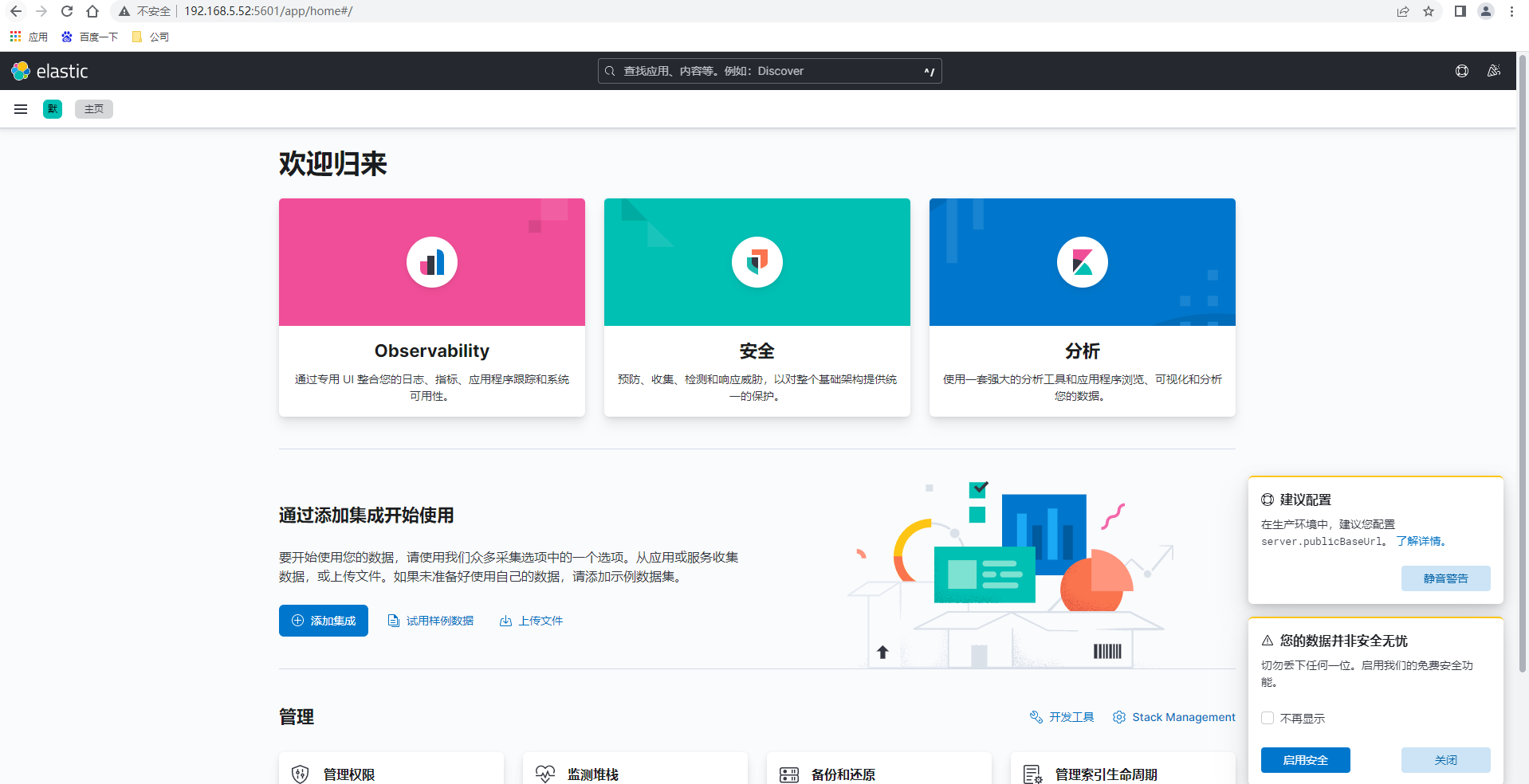Click the share page icon in address bar
This screenshot has height=784, width=1529.
[1403, 11]
